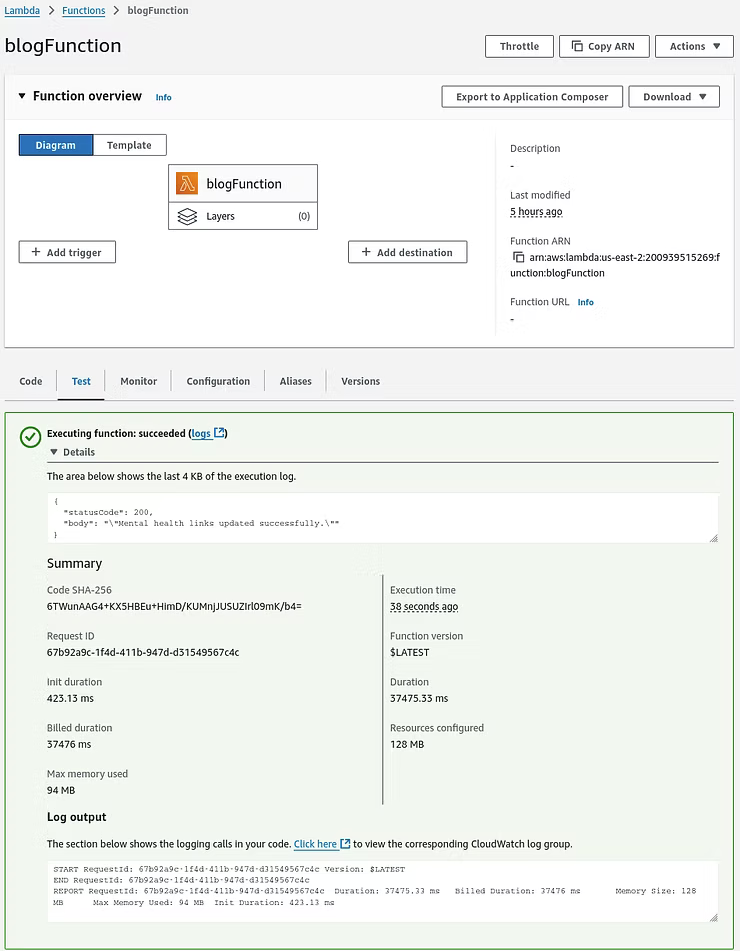Image resolution: width=740 pixels, height=951 pixels.
Task: Click the Add destination button
Action: (408, 252)
